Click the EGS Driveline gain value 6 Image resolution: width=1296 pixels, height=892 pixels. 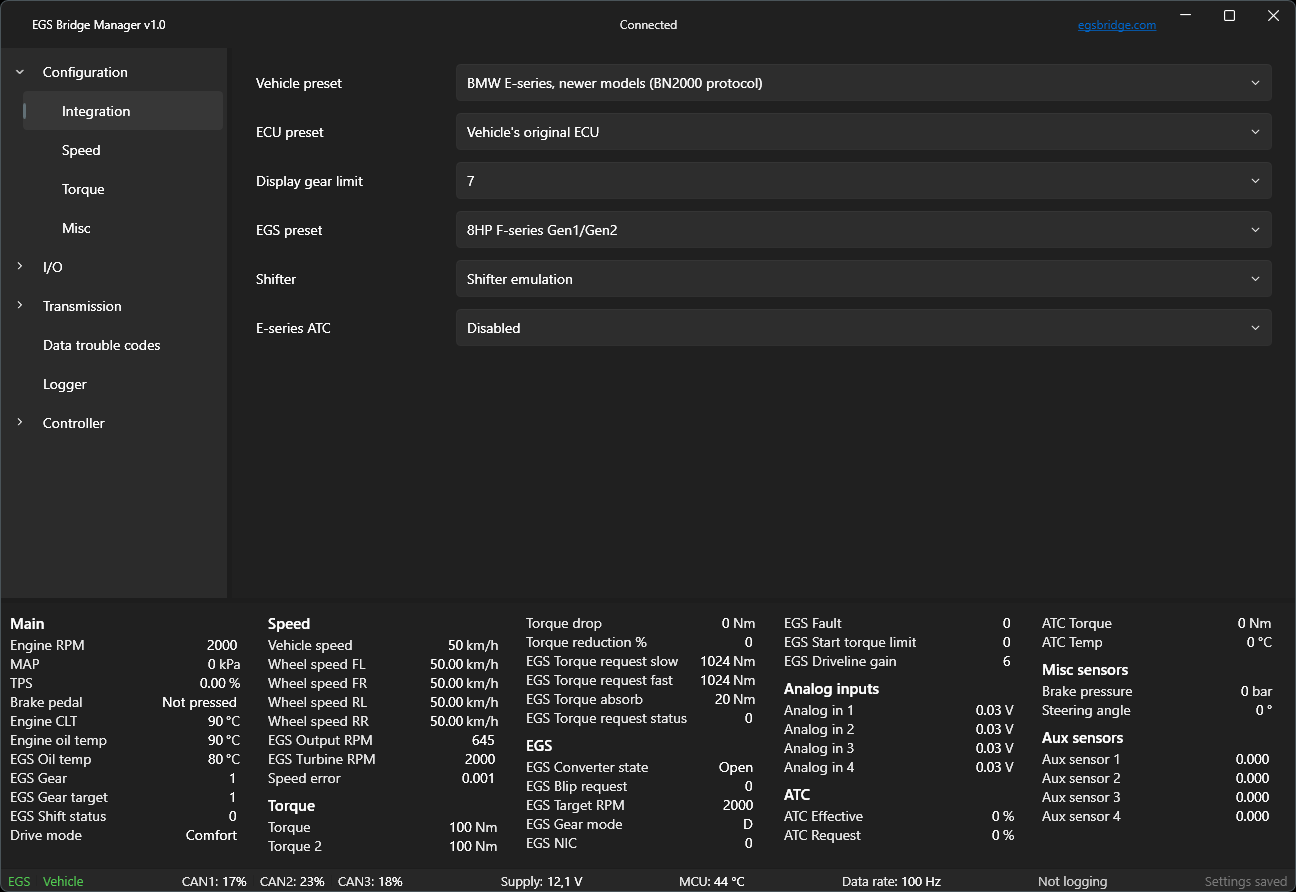[x=1007, y=661]
